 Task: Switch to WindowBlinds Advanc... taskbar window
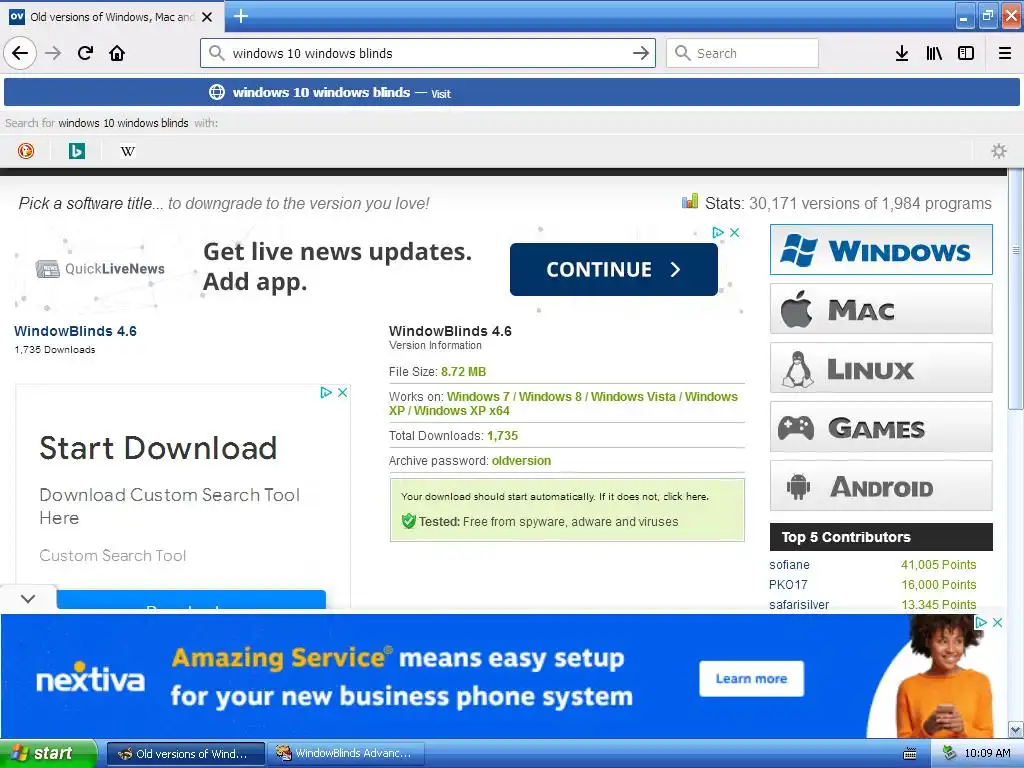click(347, 754)
